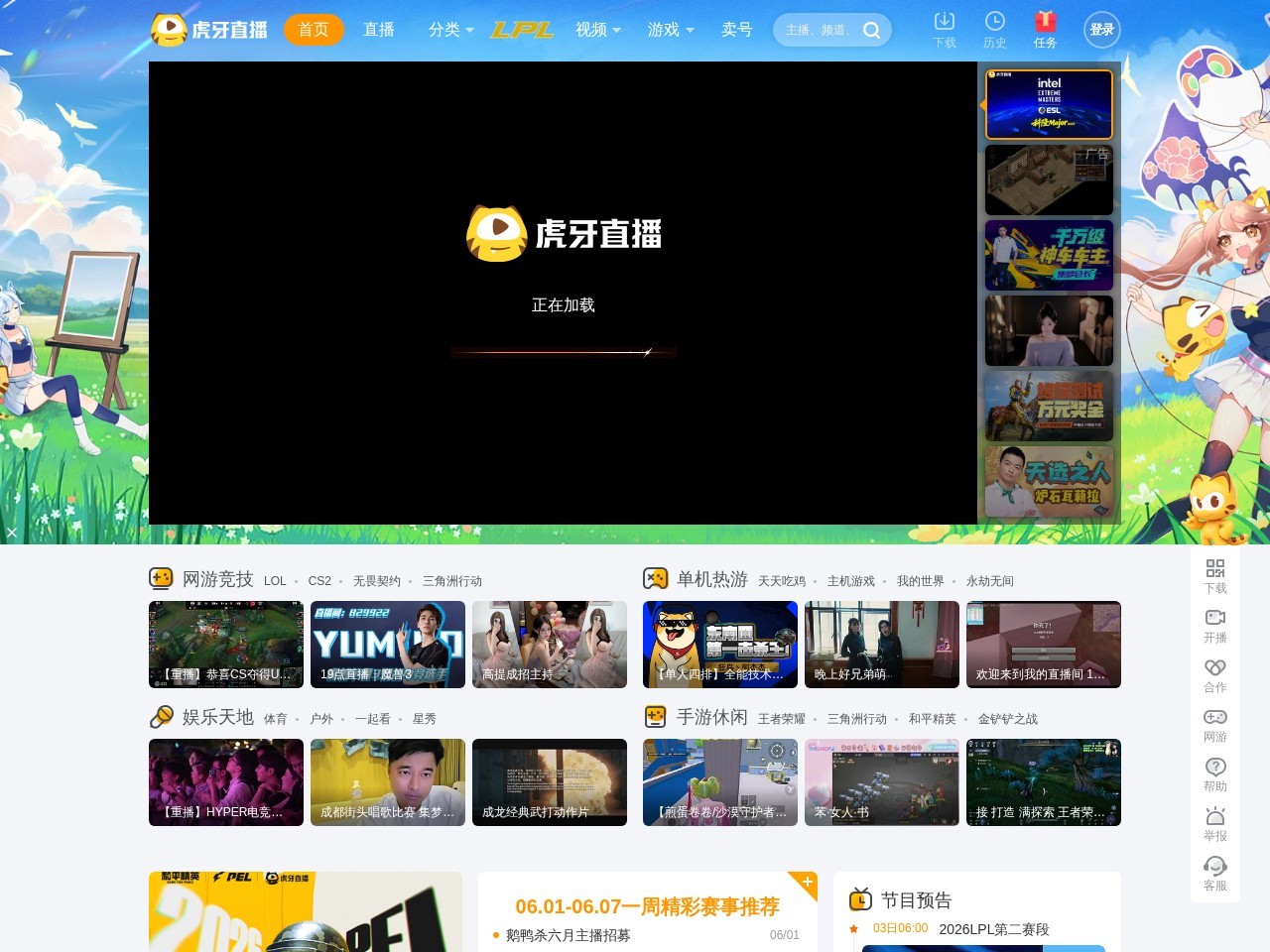
Task: Open 三角洲行动 link under 网游竞技
Action: [x=452, y=581]
